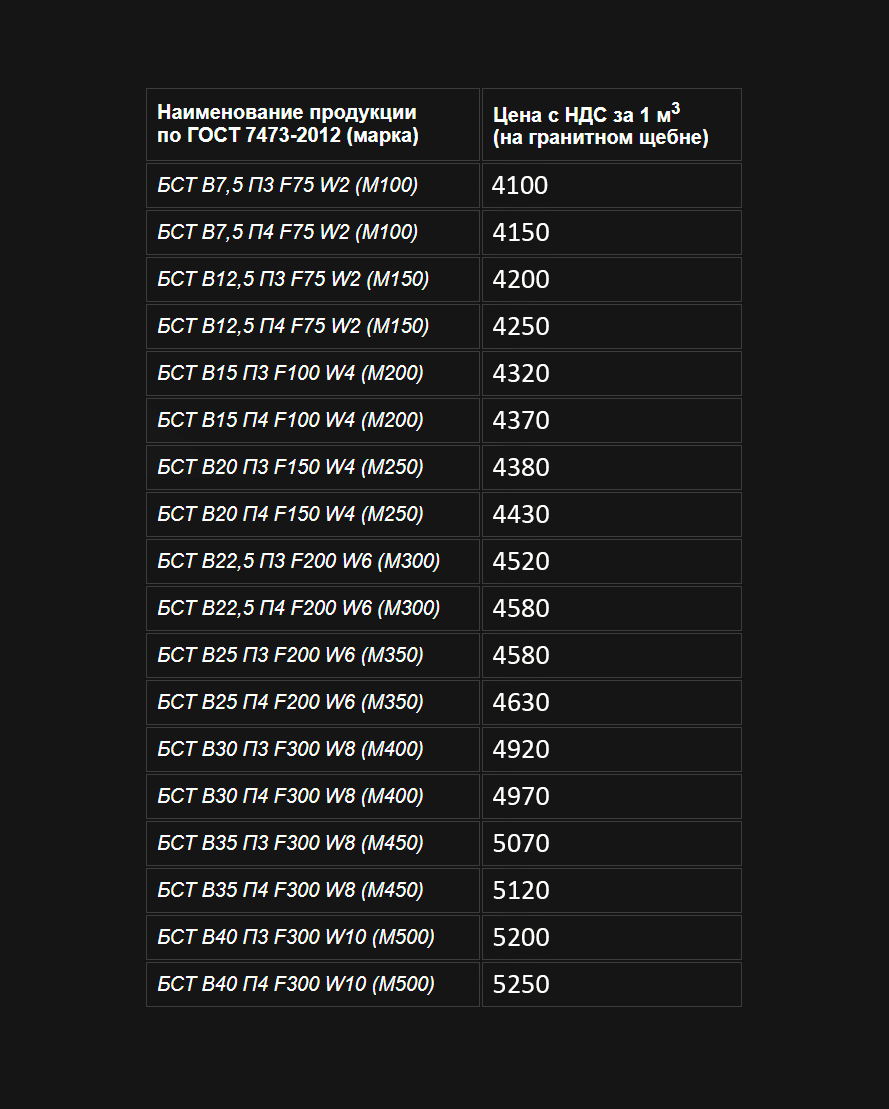Select the БСТ В15 П3 F100 W4 (М200) cell
The height and width of the screenshot is (1109, 889).
point(313,373)
